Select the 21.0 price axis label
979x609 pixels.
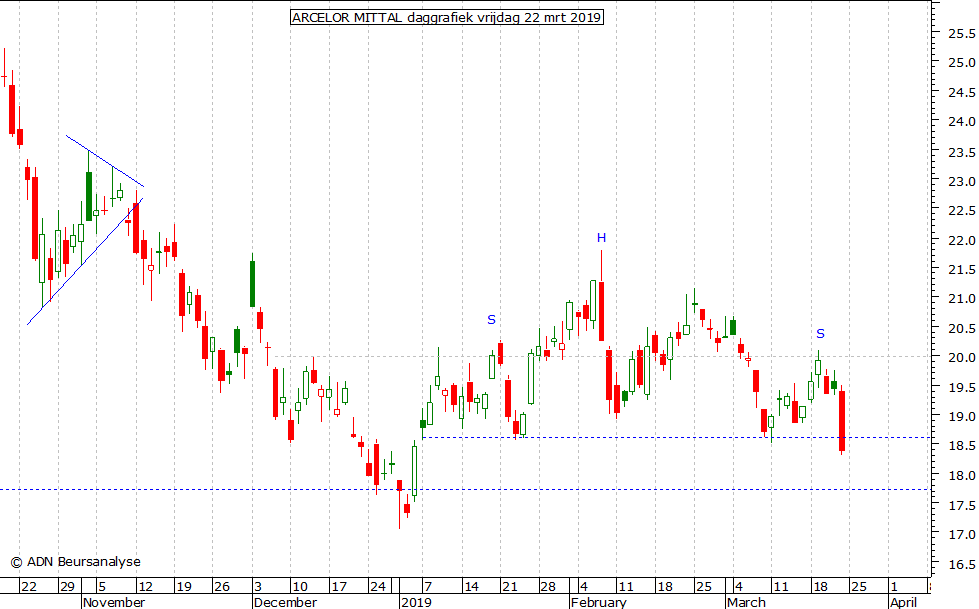tap(962, 299)
